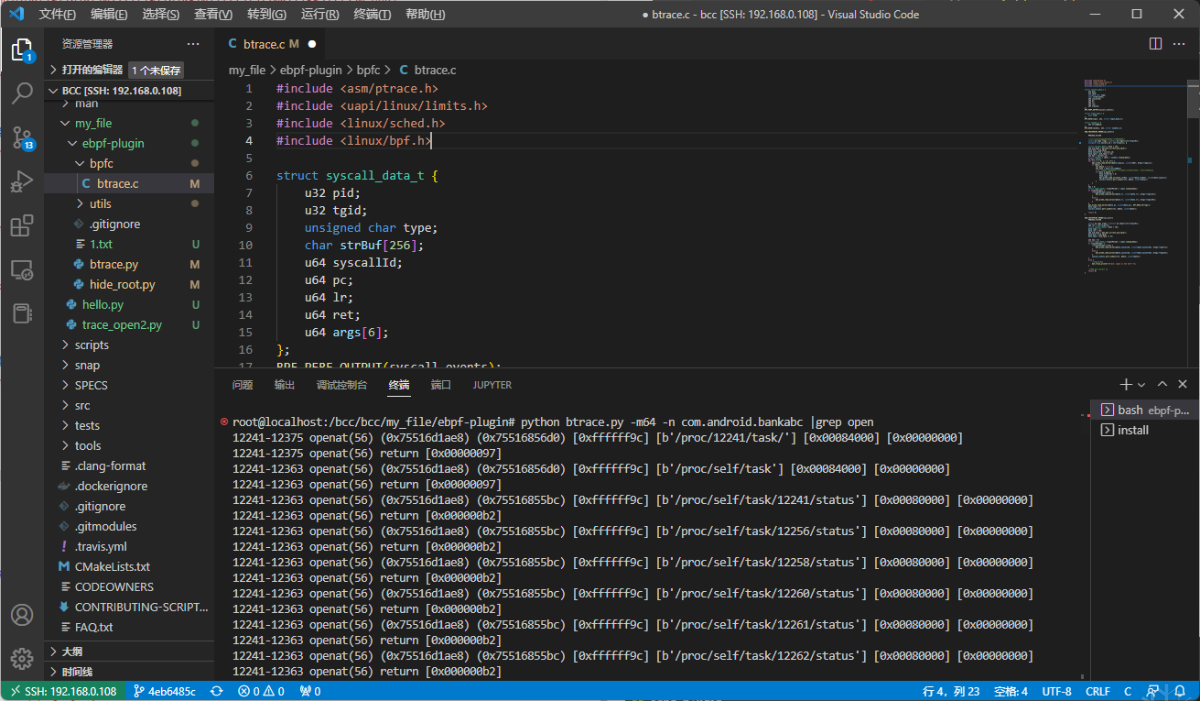
Task: Open the Extensions view
Action: [22, 226]
